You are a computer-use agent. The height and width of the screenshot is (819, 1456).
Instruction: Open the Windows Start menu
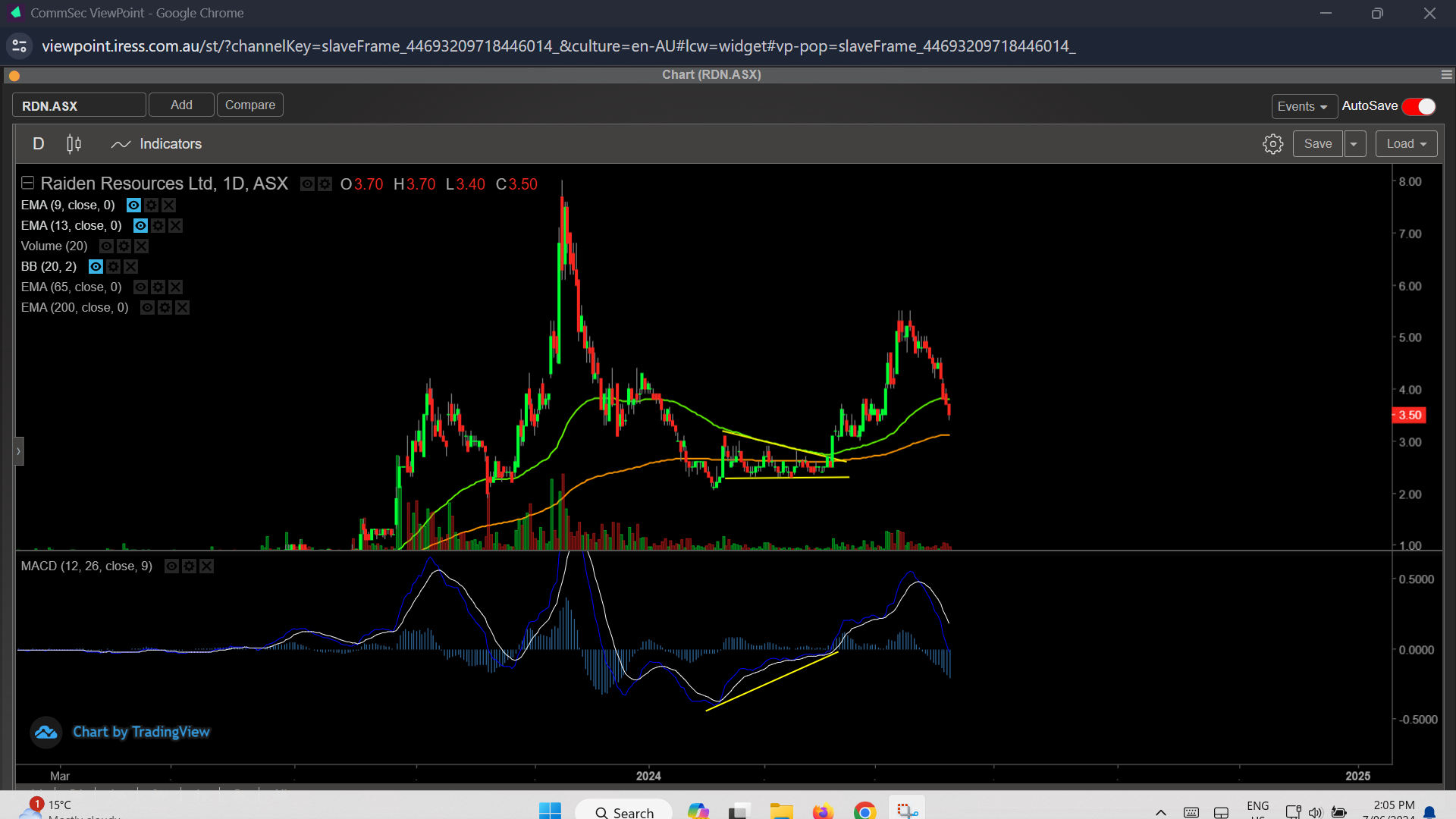(550, 811)
